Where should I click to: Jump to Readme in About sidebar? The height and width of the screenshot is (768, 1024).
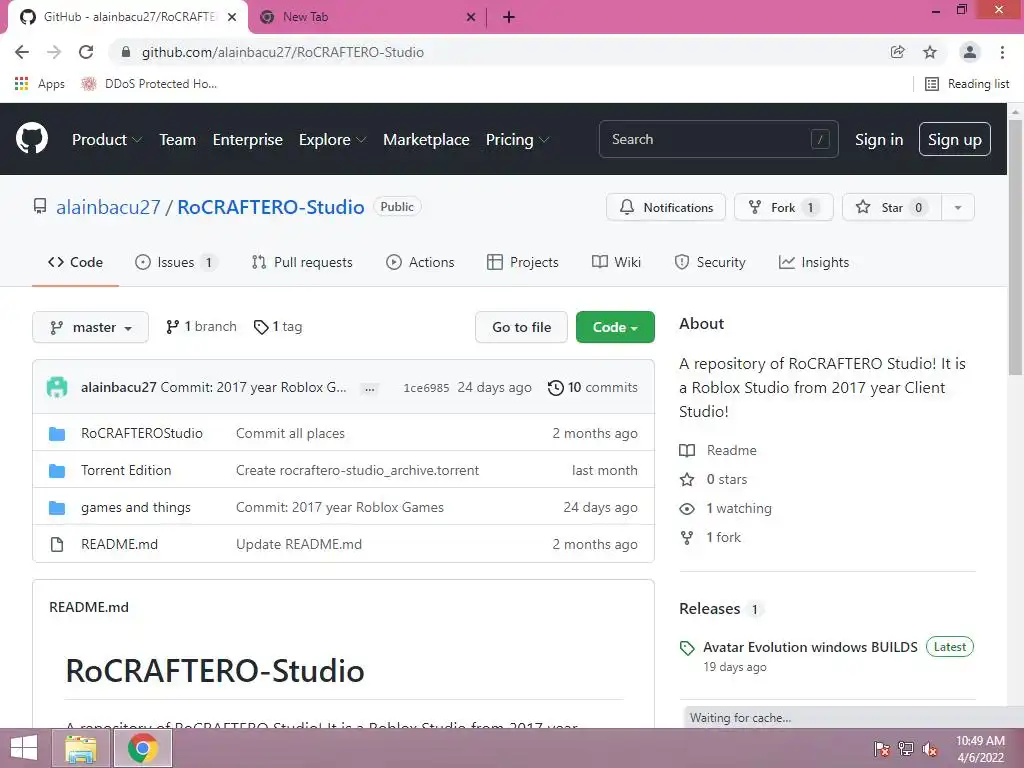coord(718,450)
